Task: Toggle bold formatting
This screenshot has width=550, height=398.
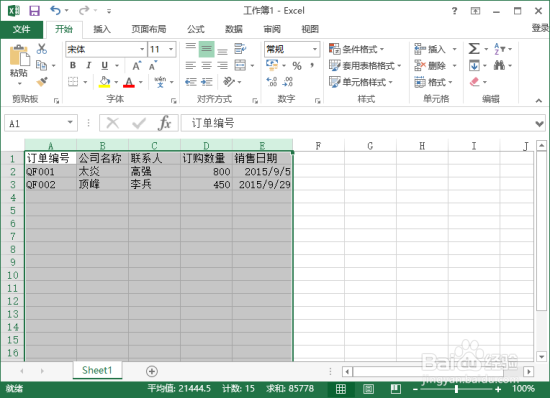Action: (x=73, y=65)
